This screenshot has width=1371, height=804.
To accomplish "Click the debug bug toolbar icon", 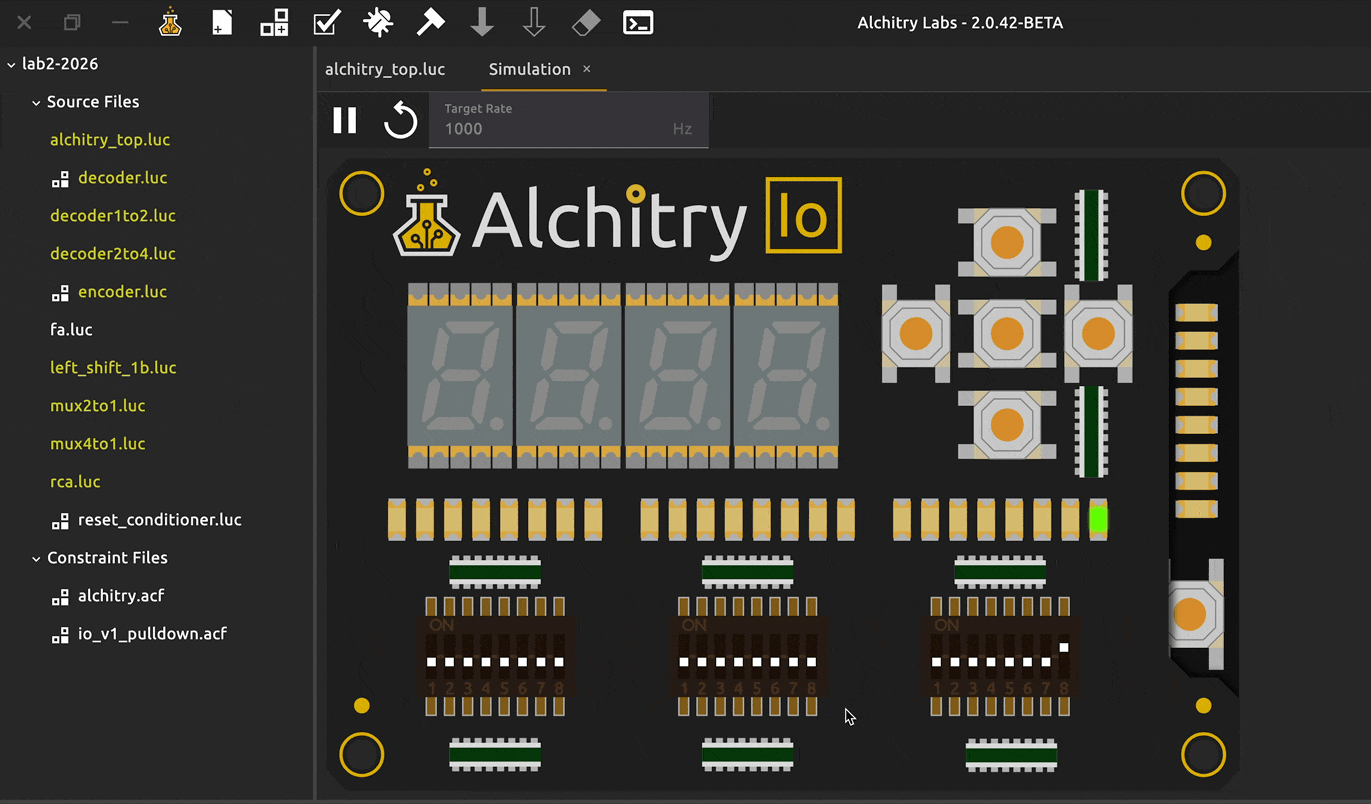I will (378, 22).
